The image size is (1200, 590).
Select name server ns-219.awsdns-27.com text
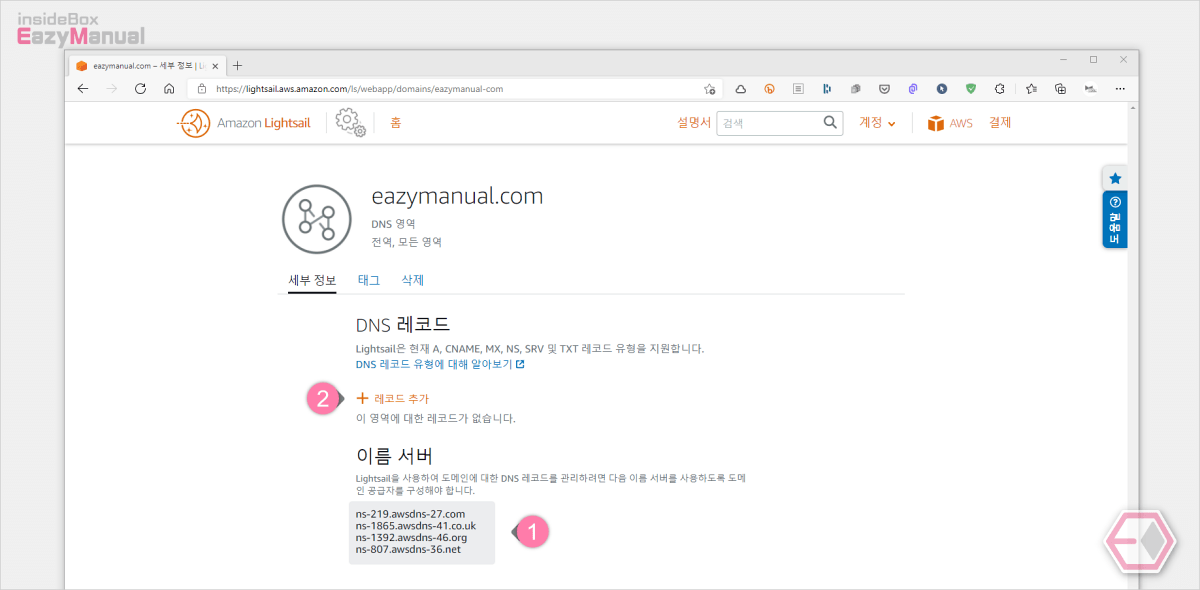coord(411,514)
